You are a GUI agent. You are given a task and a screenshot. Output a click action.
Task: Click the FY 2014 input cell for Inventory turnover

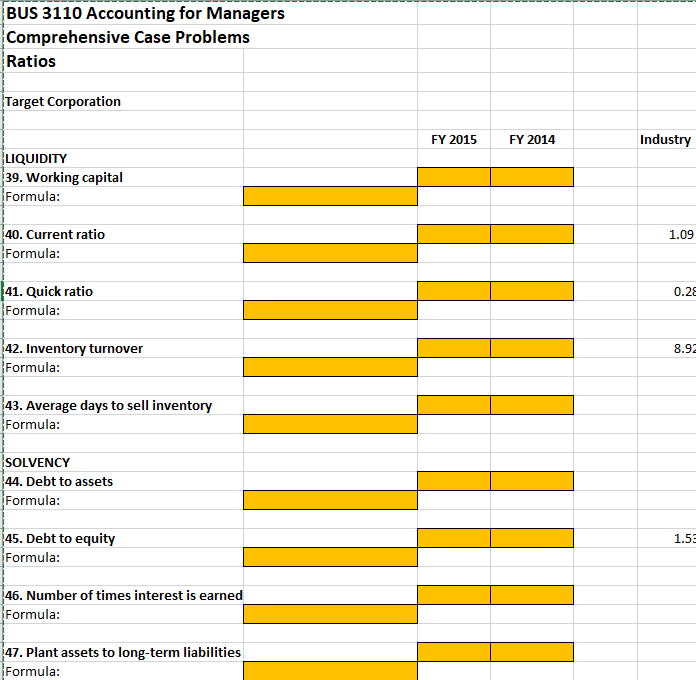532,348
